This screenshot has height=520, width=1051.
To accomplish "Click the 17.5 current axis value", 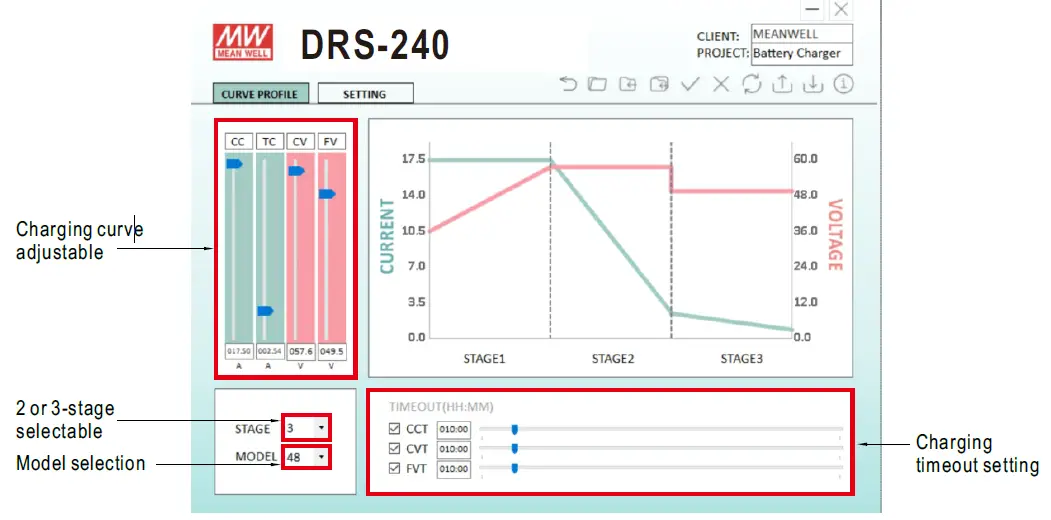I will (x=413, y=159).
